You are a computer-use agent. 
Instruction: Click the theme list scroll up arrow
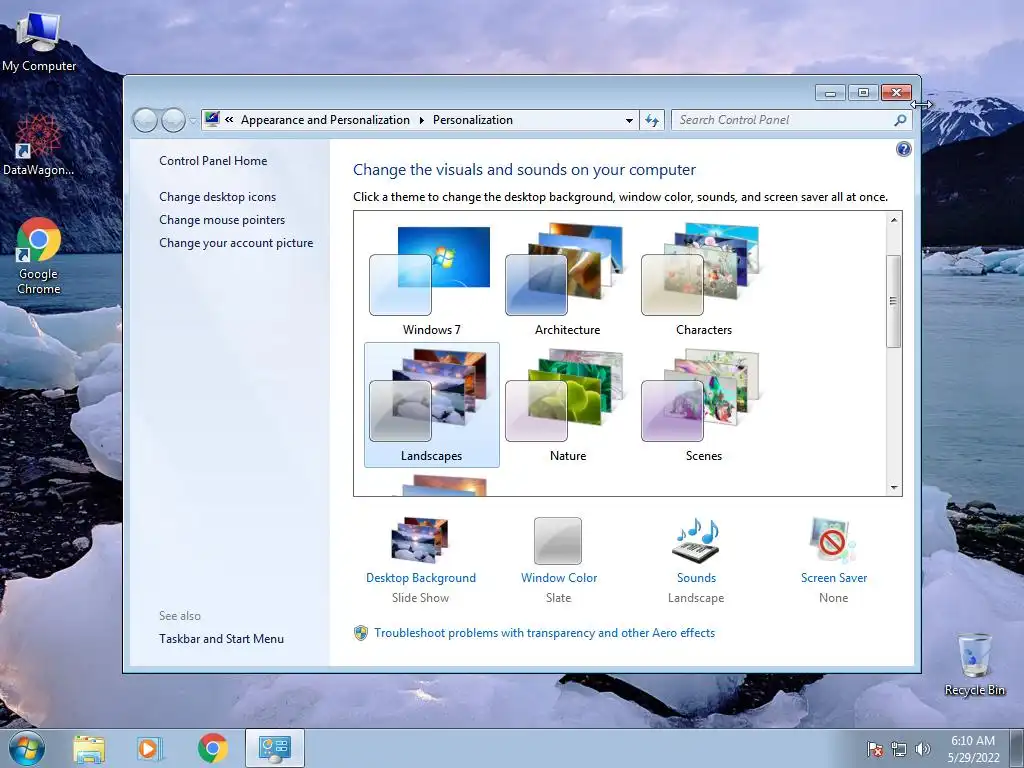click(894, 220)
